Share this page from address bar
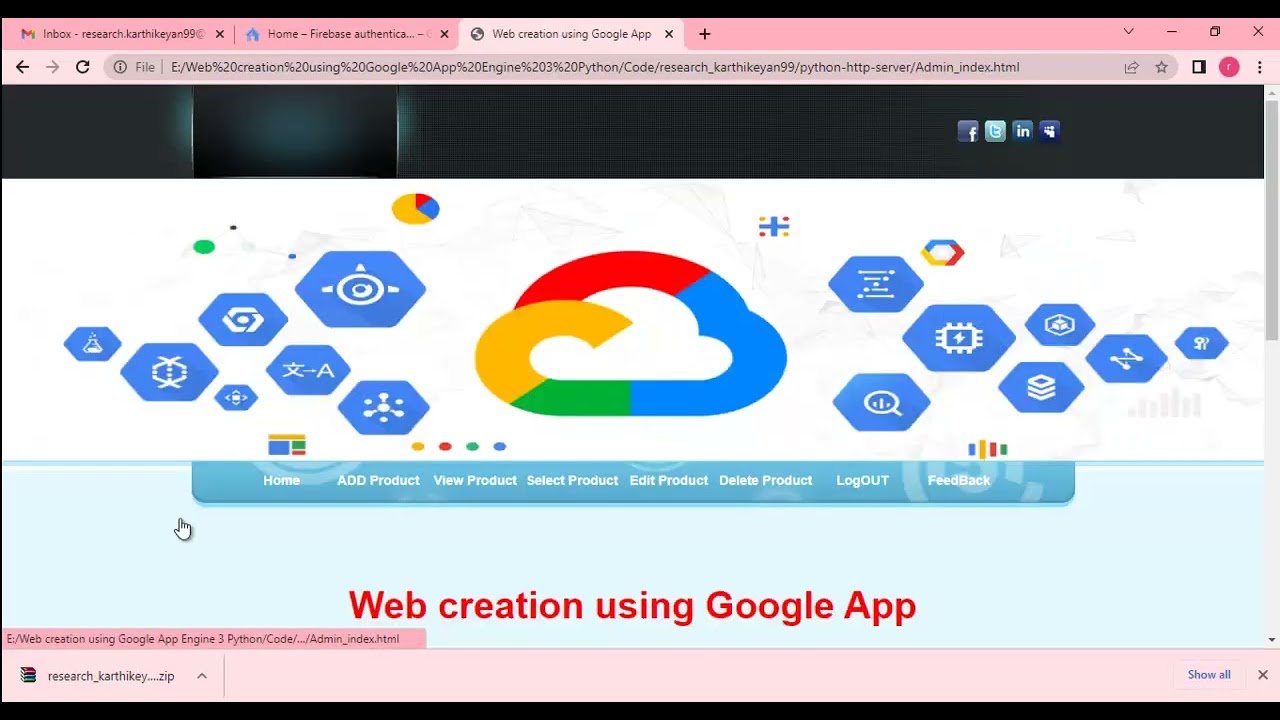Viewport: 1280px width, 720px height. (x=1131, y=67)
